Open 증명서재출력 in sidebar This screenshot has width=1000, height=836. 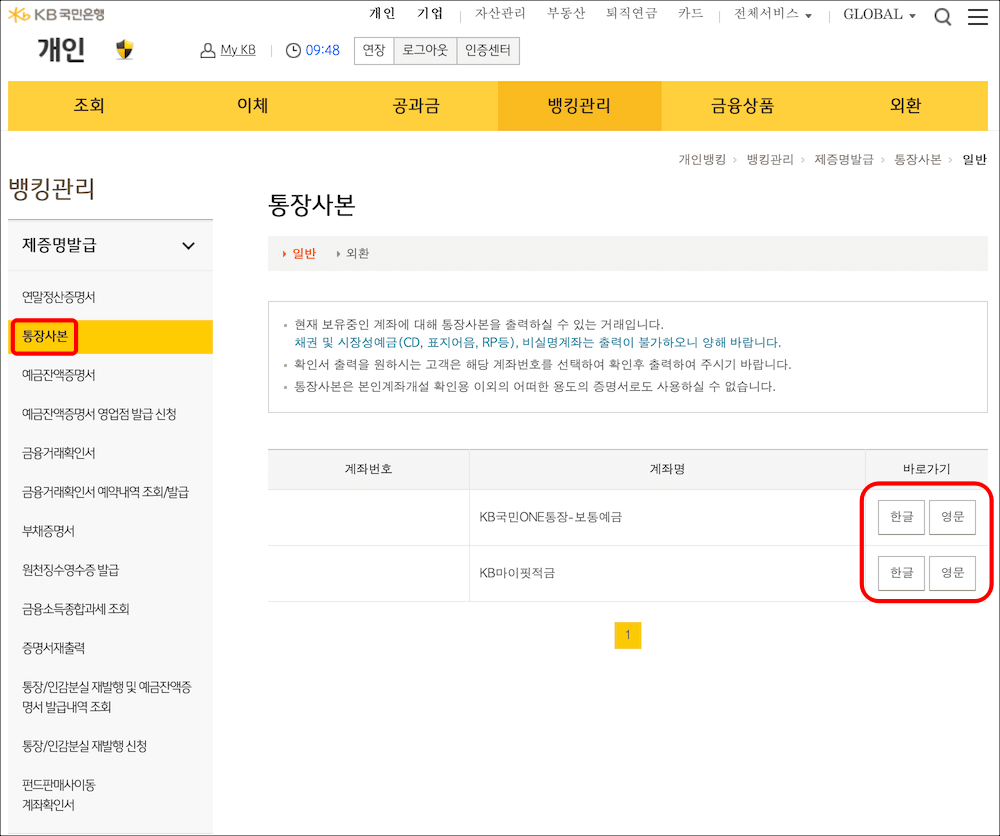coord(54,649)
